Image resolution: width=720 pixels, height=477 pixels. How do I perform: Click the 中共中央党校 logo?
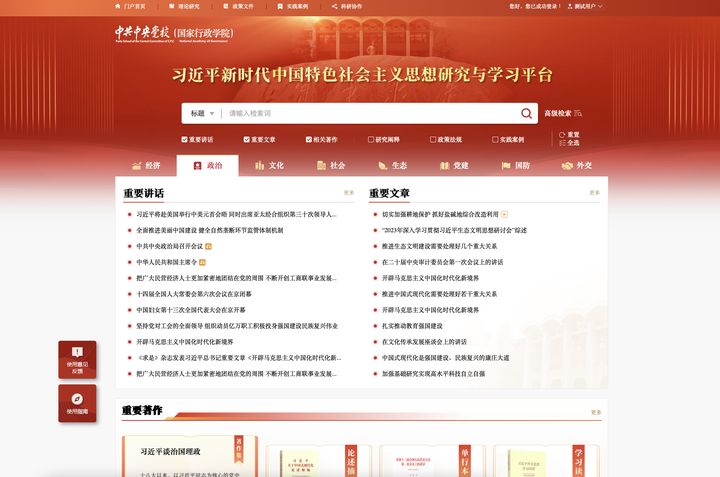tap(174, 34)
